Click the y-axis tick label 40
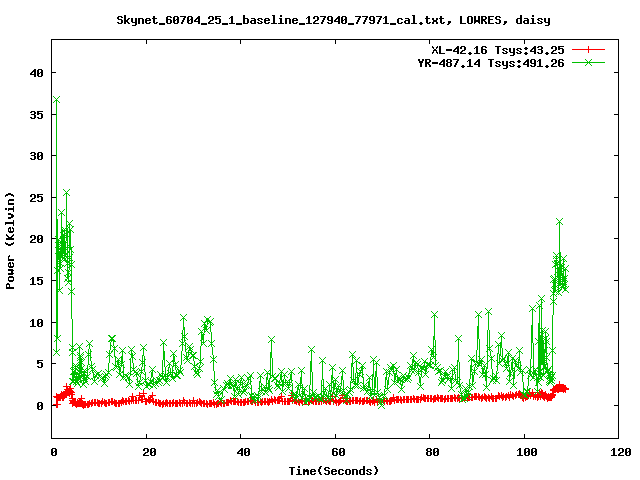This screenshot has width=640, height=480. coord(37,73)
